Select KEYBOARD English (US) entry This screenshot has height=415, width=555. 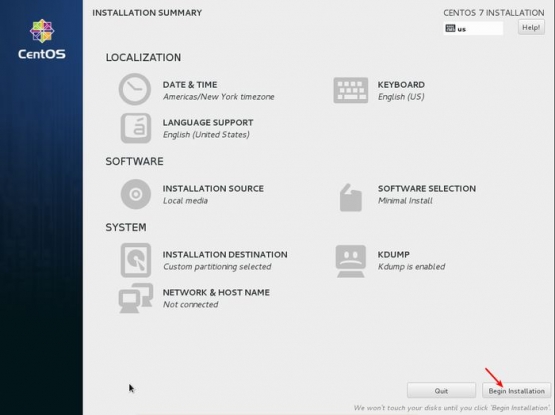[401, 91]
